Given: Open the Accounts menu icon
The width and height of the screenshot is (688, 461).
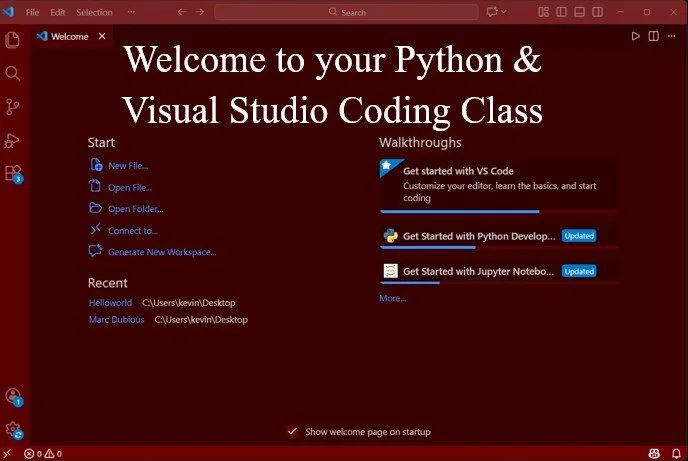Looking at the screenshot, I should click(13, 397).
